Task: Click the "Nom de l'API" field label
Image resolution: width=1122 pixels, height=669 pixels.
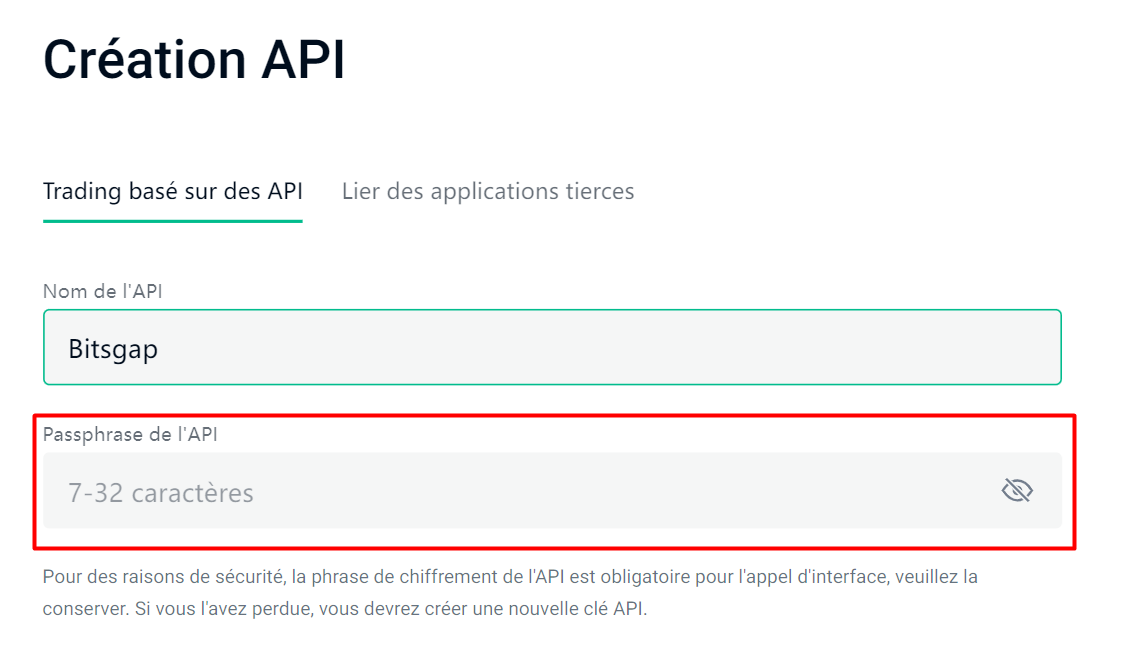Action: [103, 291]
